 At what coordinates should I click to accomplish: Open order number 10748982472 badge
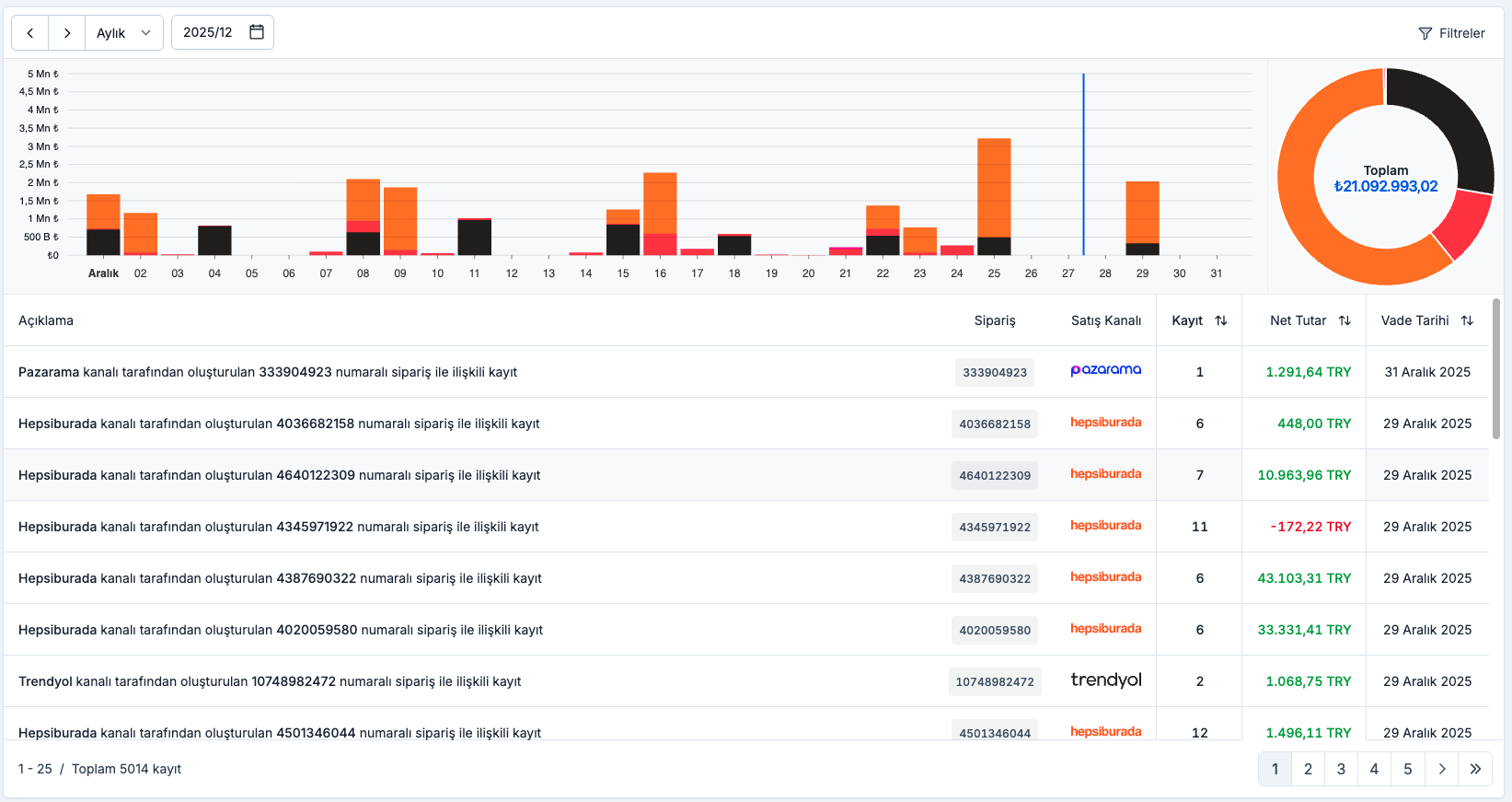995,681
